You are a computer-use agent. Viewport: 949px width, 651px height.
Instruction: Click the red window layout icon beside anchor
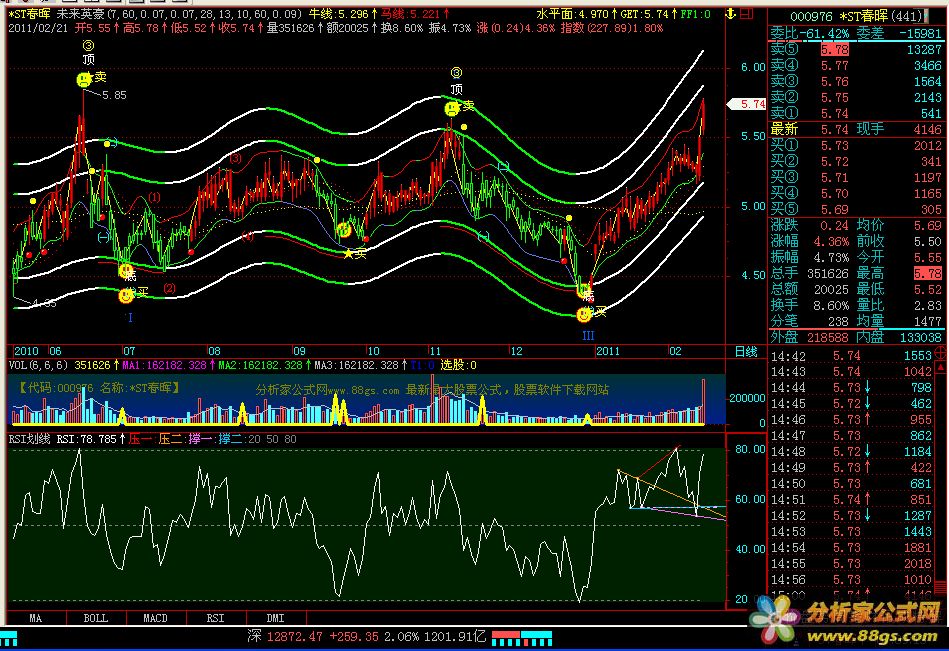click(747, 13)
